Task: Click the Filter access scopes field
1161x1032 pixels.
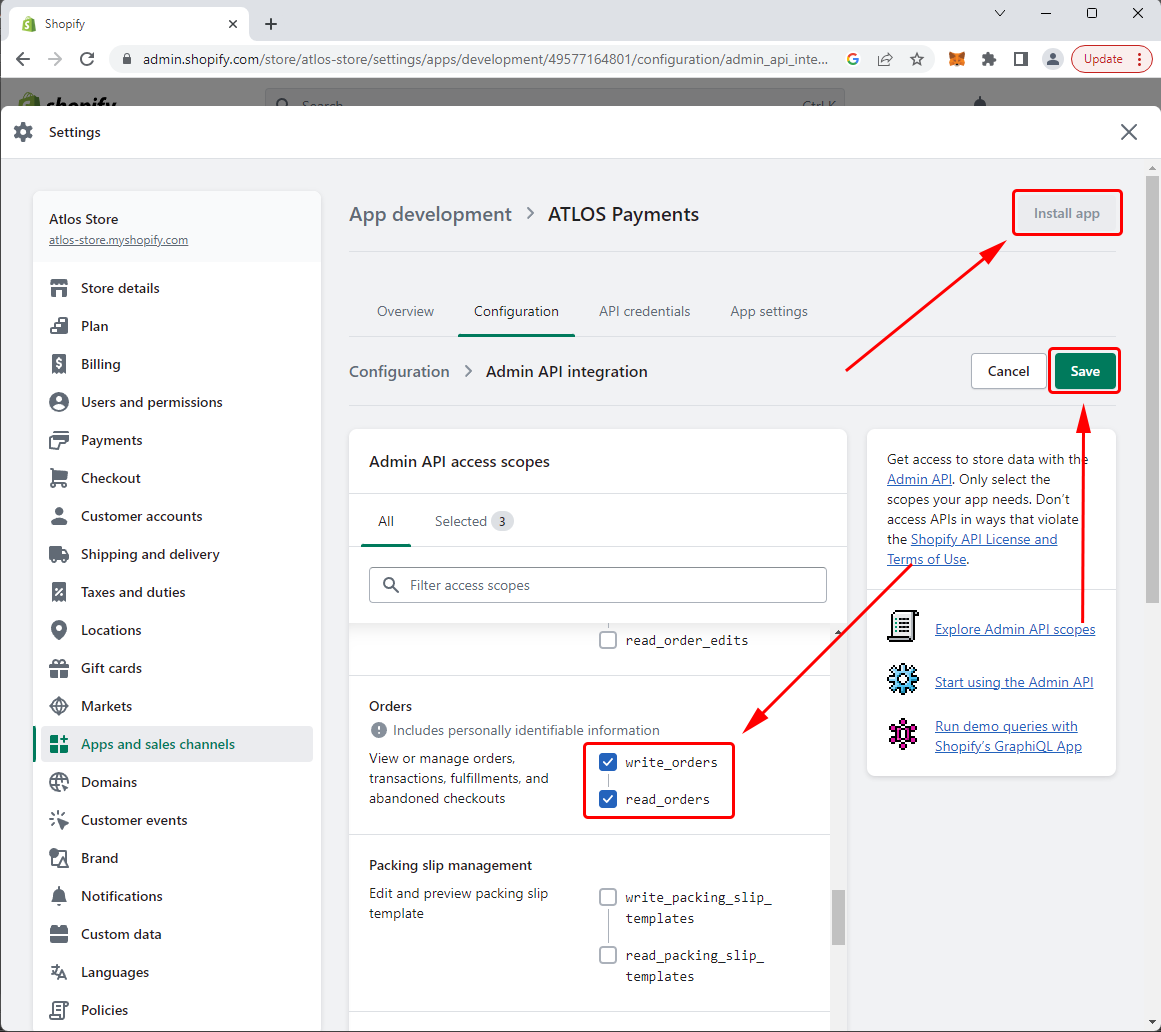Action: [598, 585]
